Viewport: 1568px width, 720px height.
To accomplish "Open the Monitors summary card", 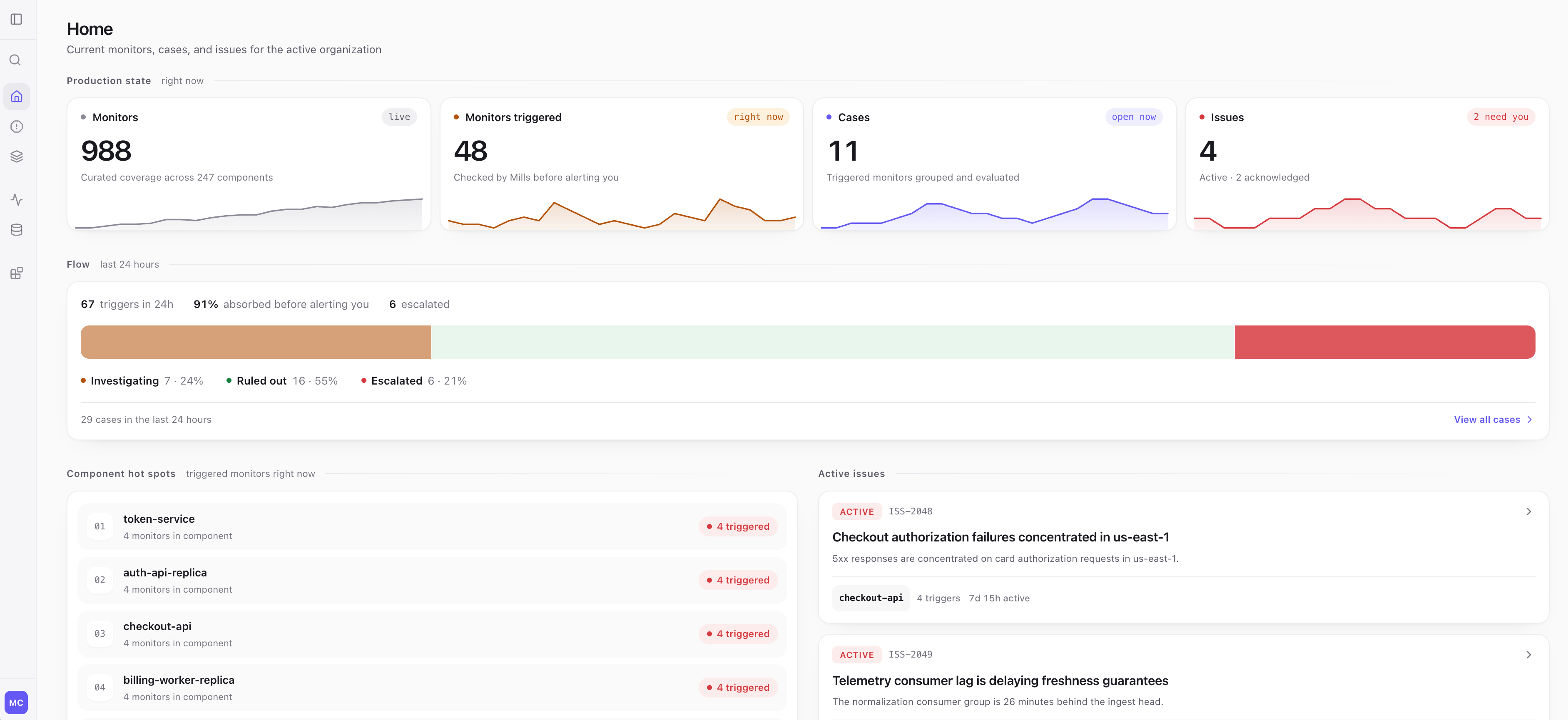I will click(x=248, y=164).
